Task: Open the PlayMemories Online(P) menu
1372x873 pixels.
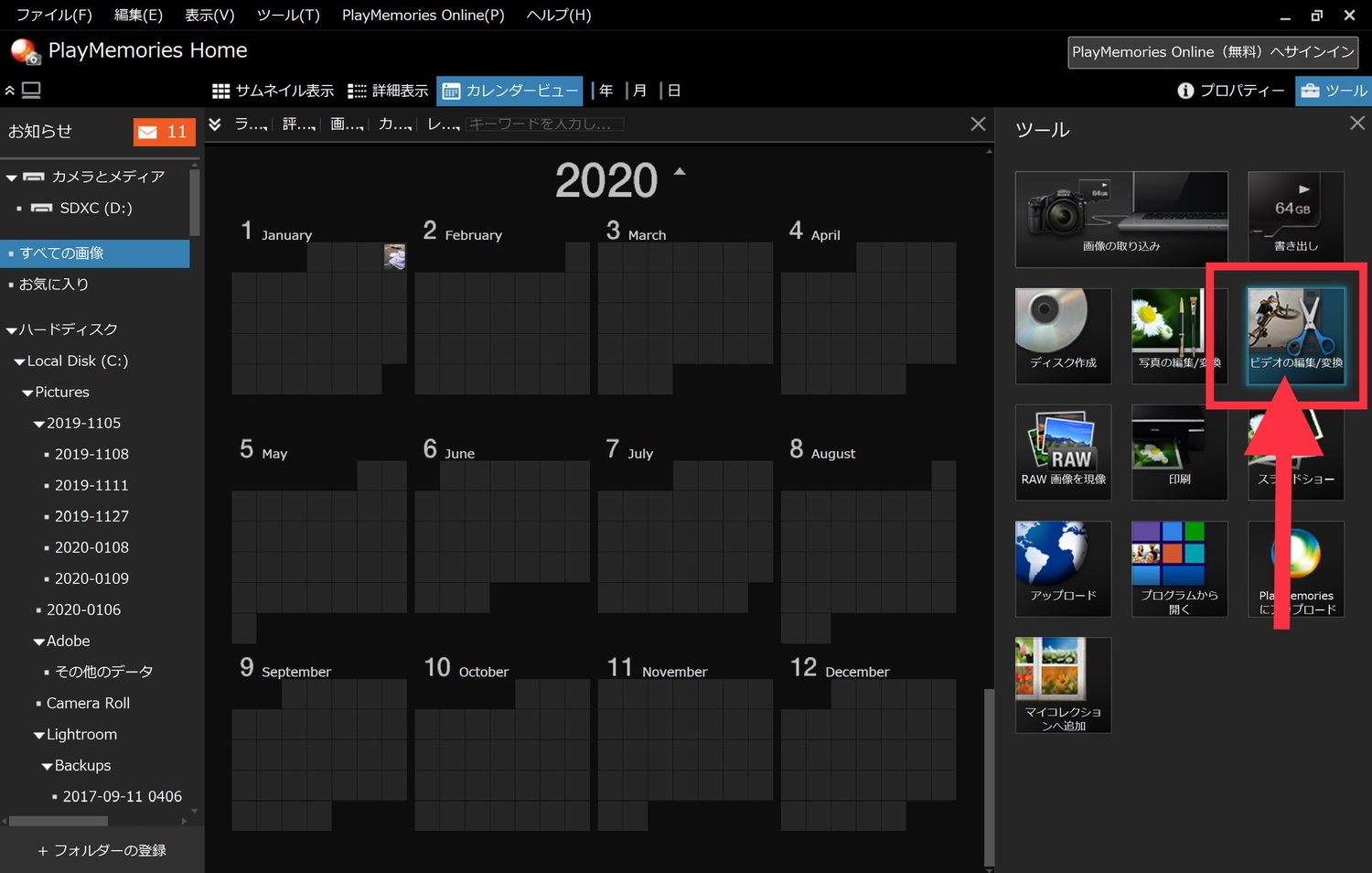Action: (423, 16)
